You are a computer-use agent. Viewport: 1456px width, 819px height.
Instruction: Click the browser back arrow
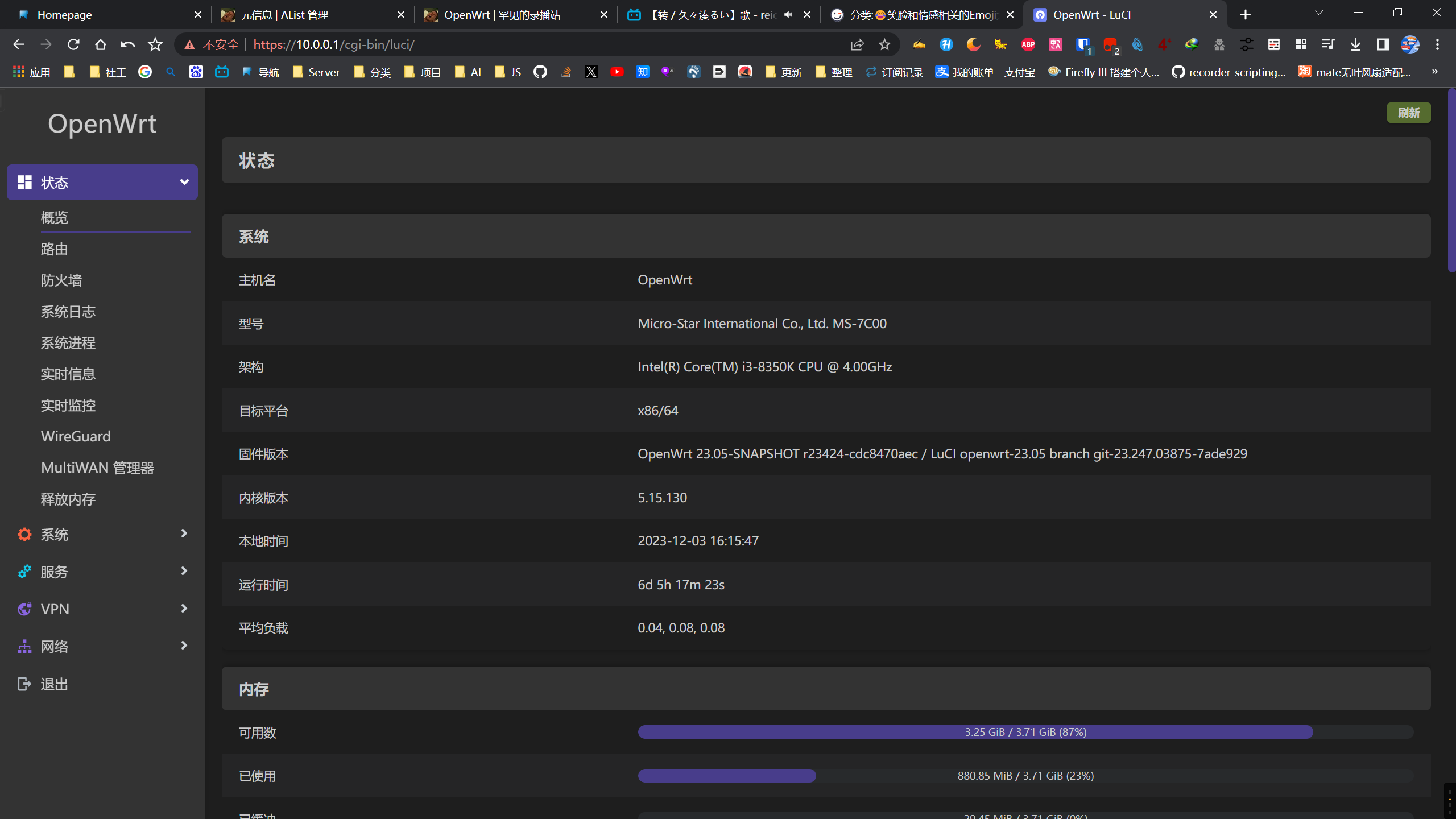point(19,44)
